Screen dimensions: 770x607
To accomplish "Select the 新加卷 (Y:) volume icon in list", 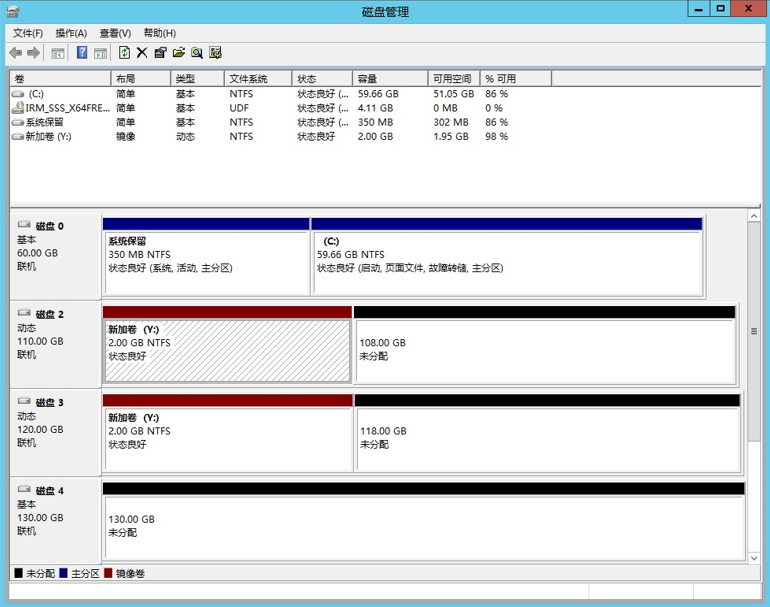I will coord(18,137).
